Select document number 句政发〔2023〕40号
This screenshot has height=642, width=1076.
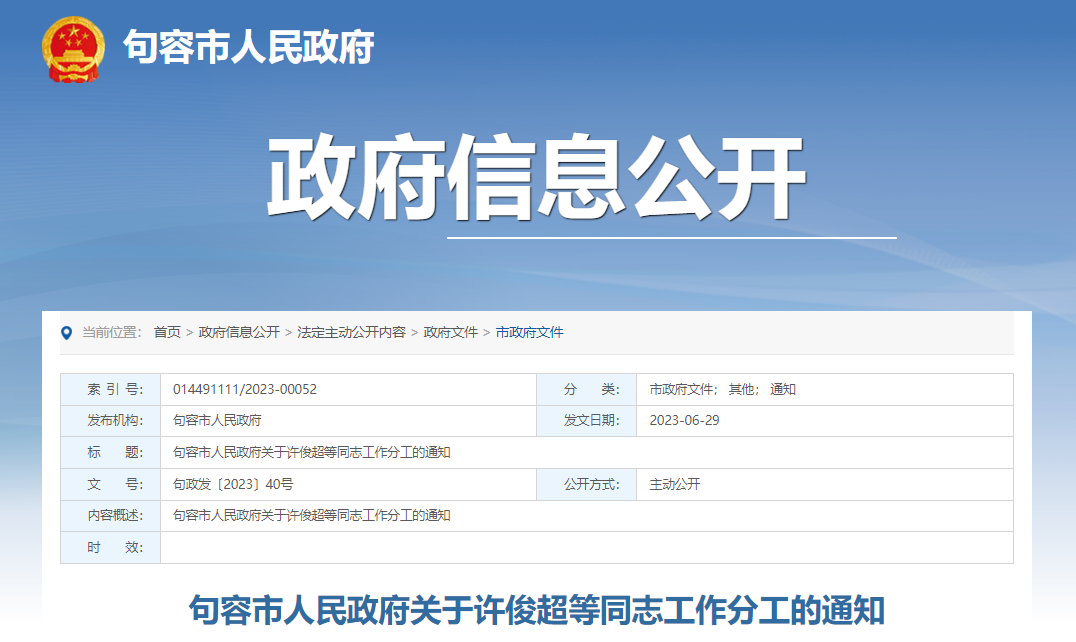233,484
